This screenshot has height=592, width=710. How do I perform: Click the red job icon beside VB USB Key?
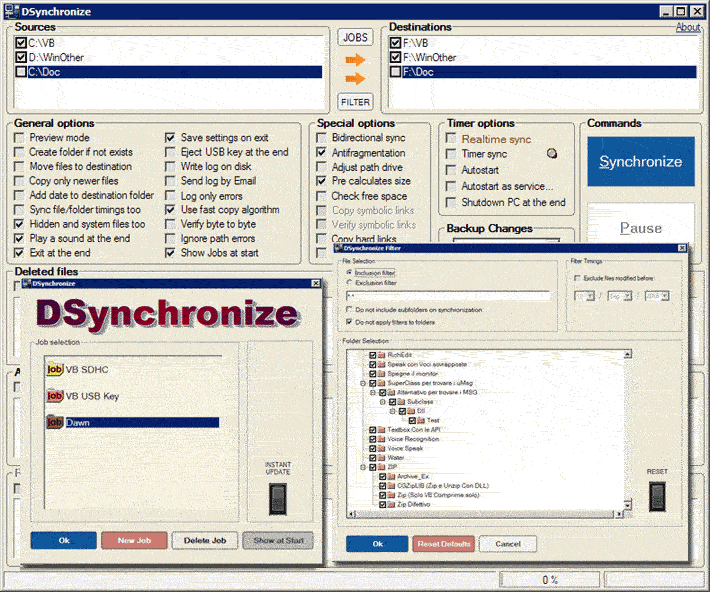(x=55, y=395)
